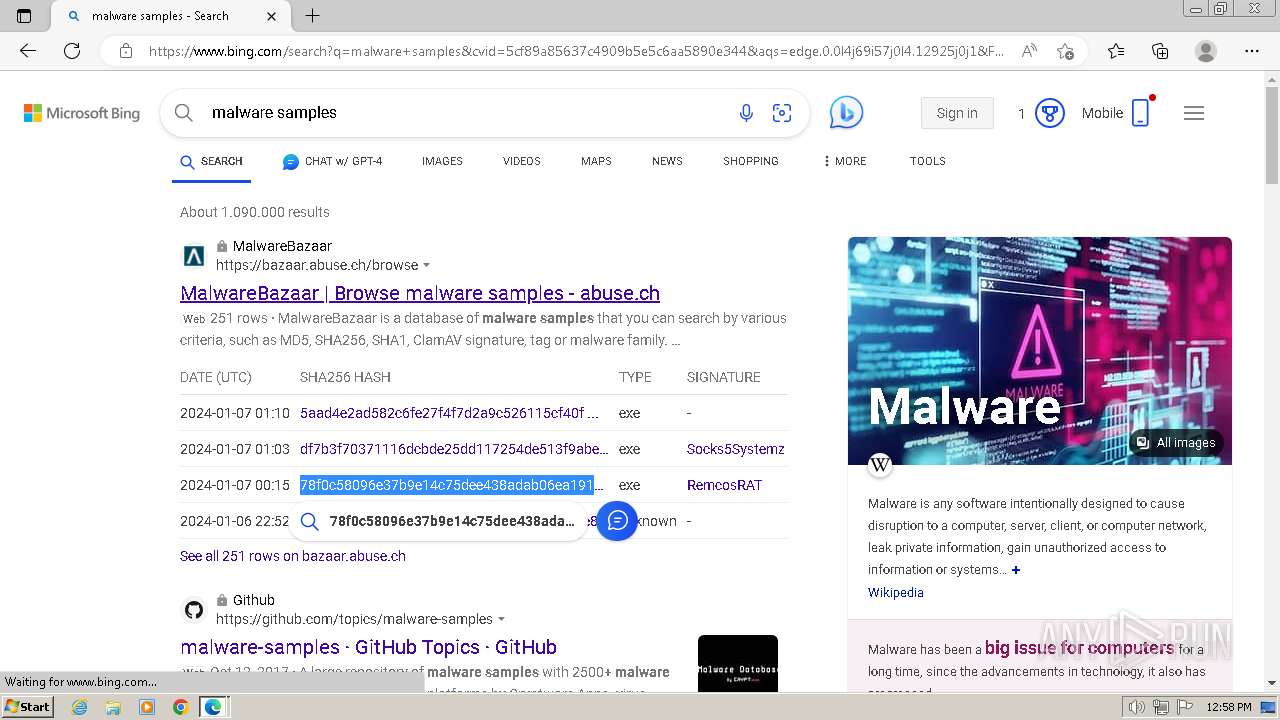Go back to the previous page
This screenshot has width=1280, height=720.
pyautogui.click(x=28, y=51)
